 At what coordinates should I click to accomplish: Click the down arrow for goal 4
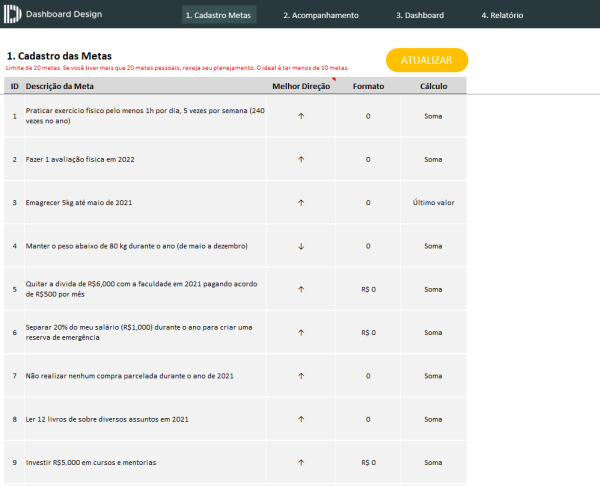pyautogui.click(x=301, y=246)
